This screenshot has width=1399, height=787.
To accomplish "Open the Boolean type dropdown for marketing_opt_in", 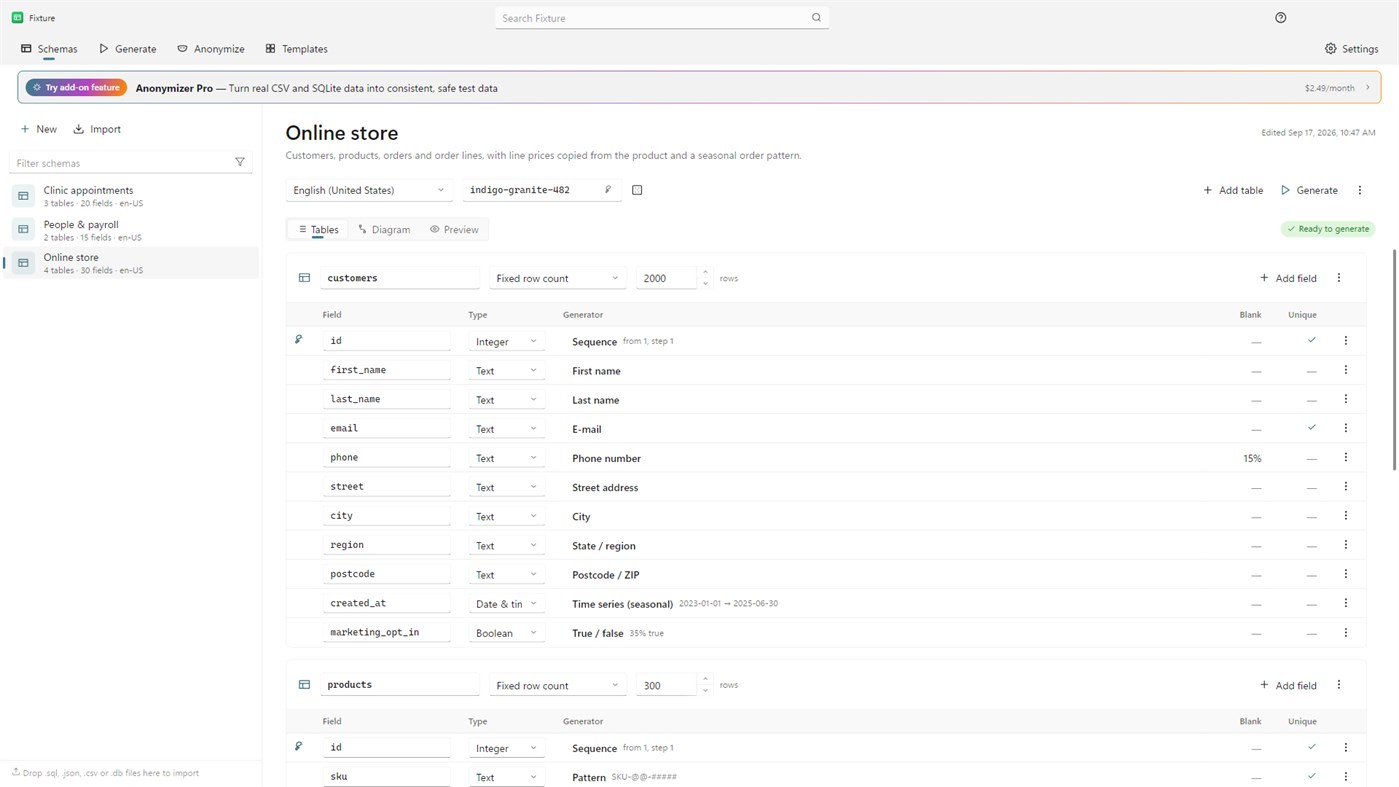I will (506, 633).
